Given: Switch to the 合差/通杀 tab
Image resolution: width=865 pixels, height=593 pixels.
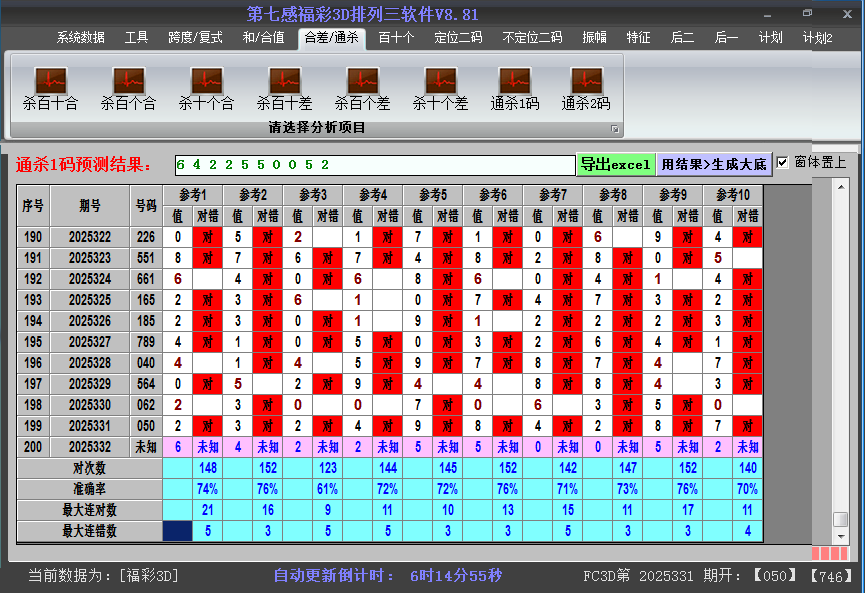Looking at the screenshot, I should coord(330,40).
